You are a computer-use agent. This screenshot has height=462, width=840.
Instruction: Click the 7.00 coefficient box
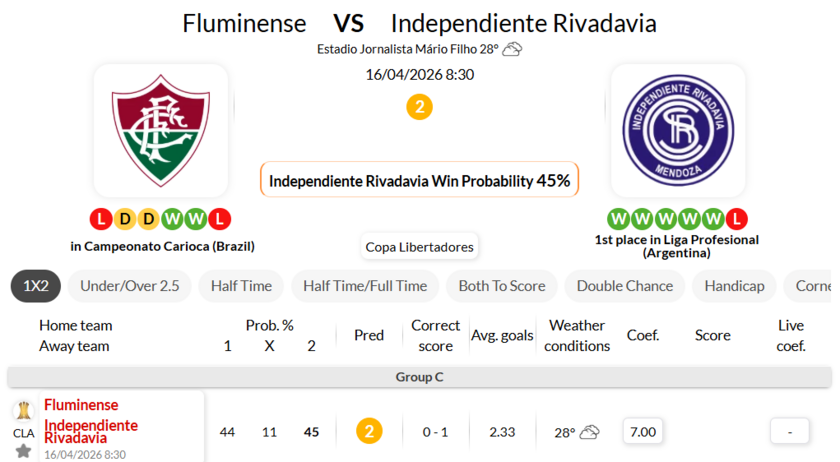pos(643,432)
